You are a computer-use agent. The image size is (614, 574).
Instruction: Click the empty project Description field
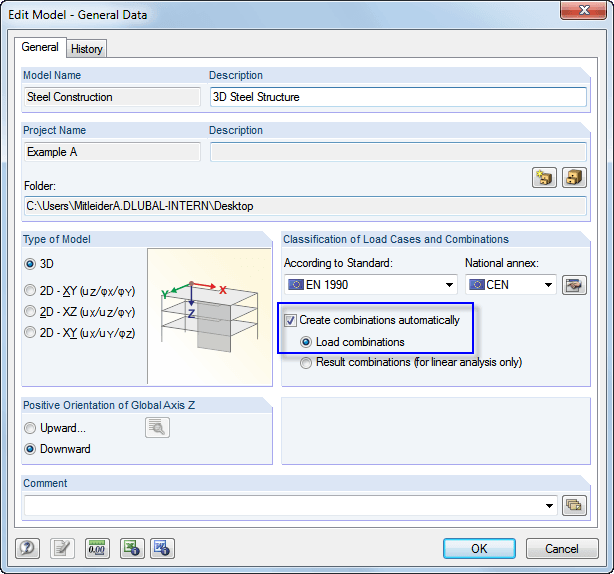coord(398,152)
